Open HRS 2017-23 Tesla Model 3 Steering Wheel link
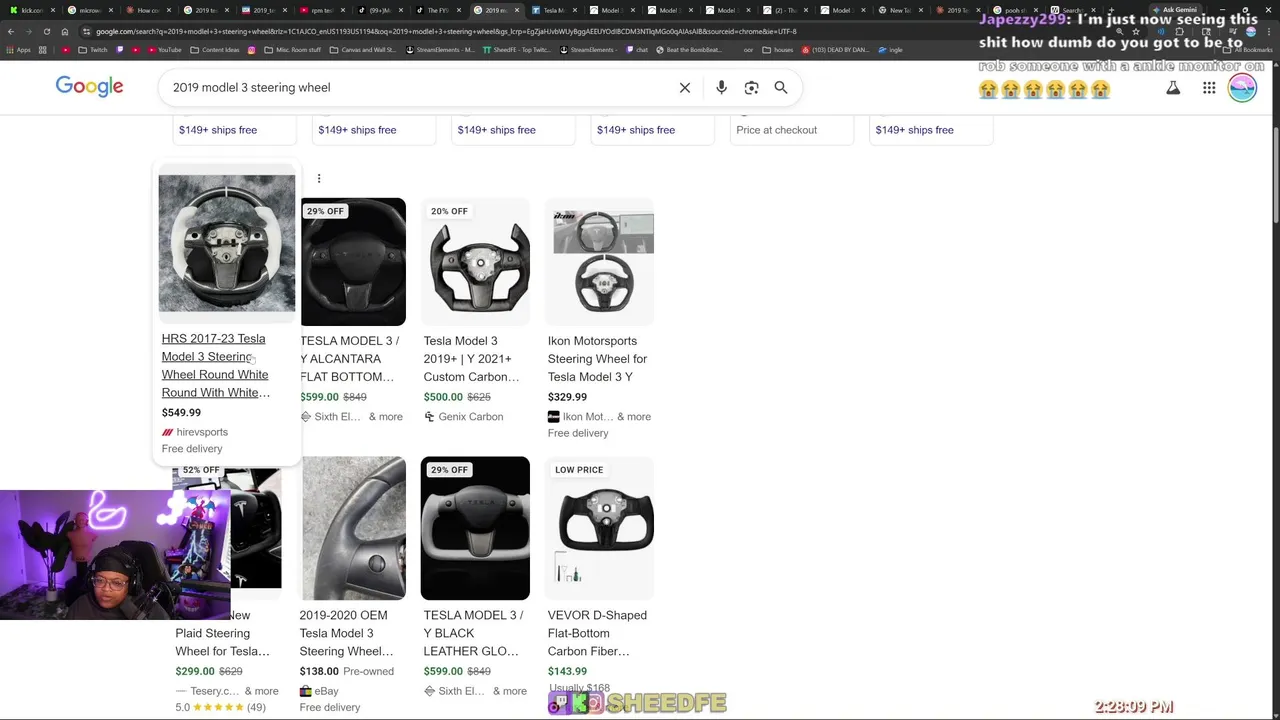The width and height of the screenshot is (1280, 720). tap(215, 366)
